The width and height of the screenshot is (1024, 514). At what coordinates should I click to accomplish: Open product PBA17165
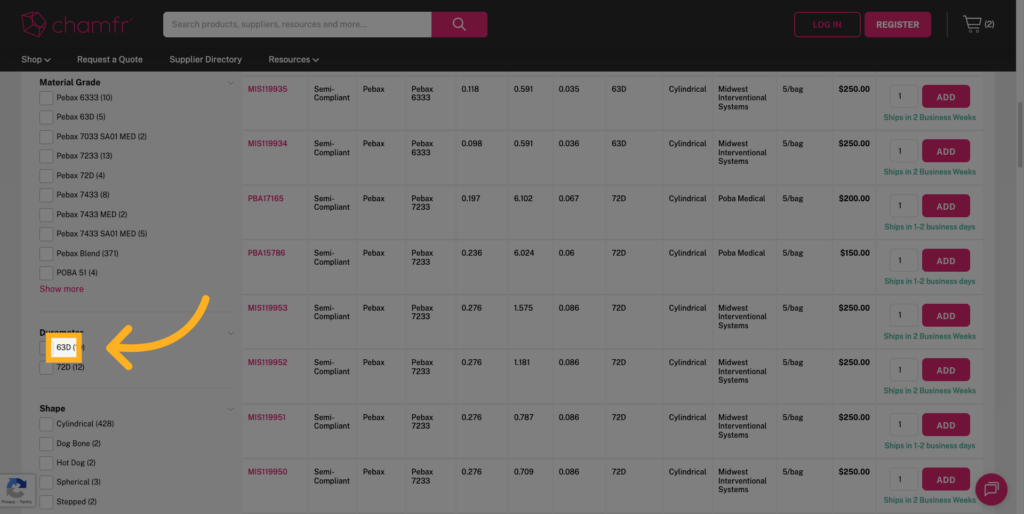tap(265, 199)
